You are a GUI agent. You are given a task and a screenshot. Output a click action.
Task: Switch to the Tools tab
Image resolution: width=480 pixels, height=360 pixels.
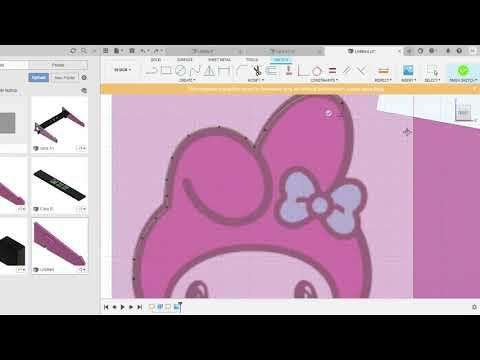(252, 60)
